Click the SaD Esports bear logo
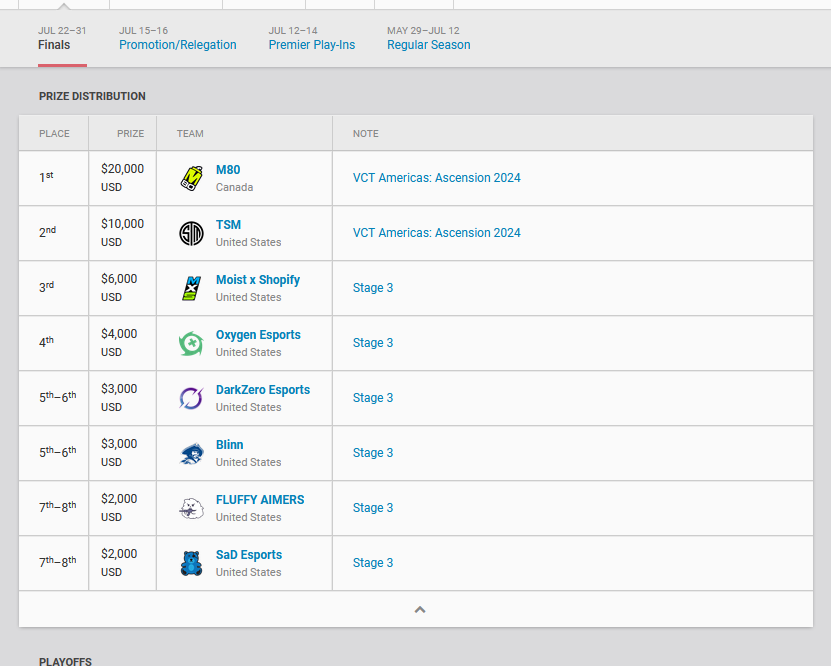The image size is (831, 666). (x=191, y=564)
